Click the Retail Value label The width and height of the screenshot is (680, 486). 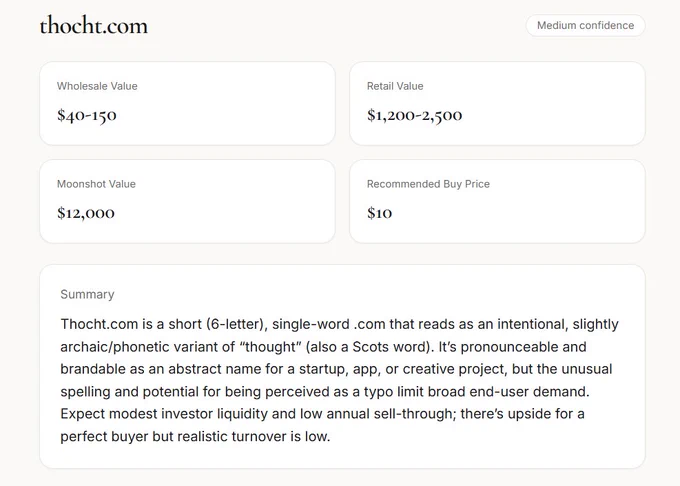tap(395, 86)
